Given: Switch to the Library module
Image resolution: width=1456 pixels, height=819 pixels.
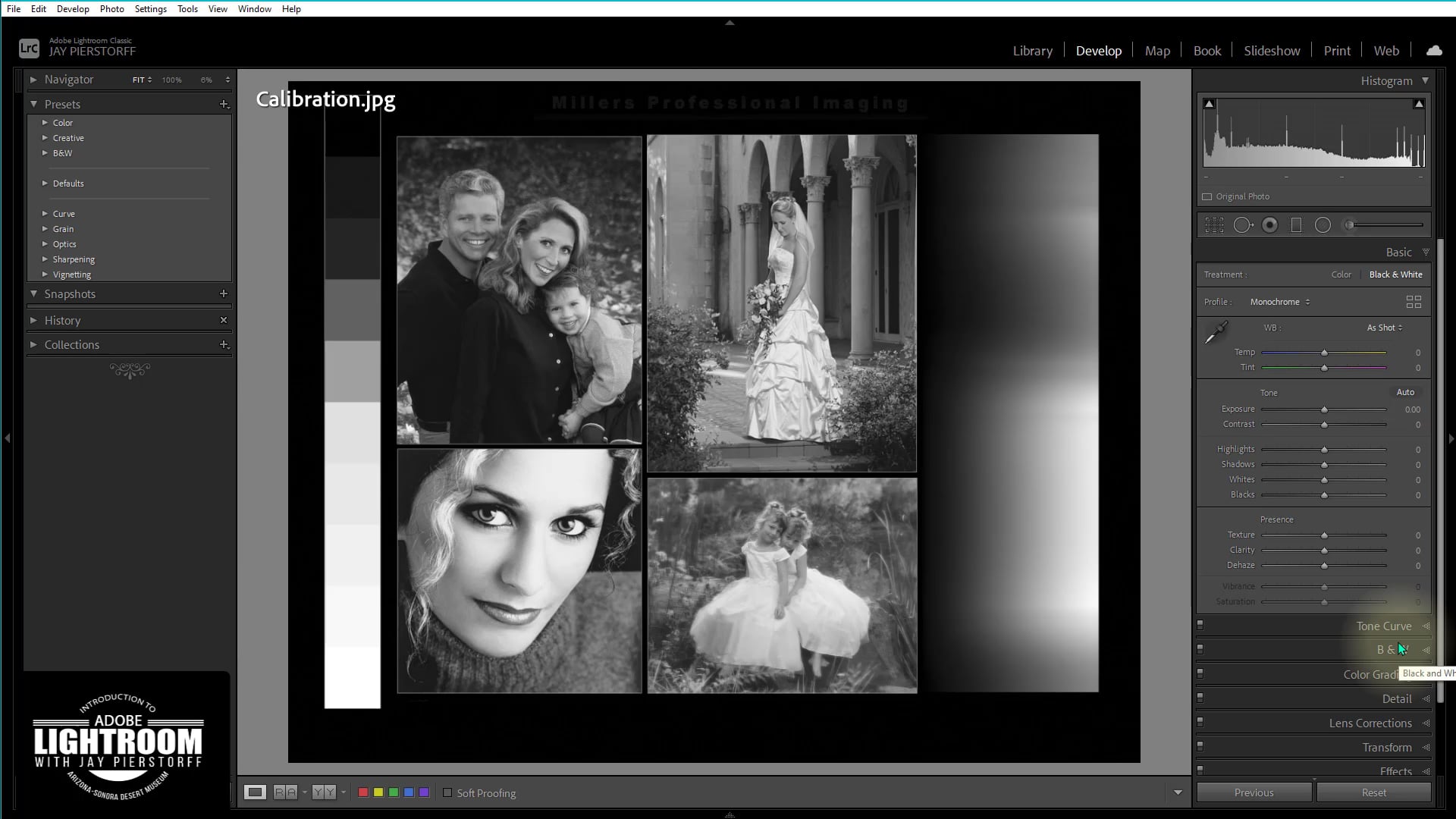Looking at the screenshot, I should coord(1032,50).
